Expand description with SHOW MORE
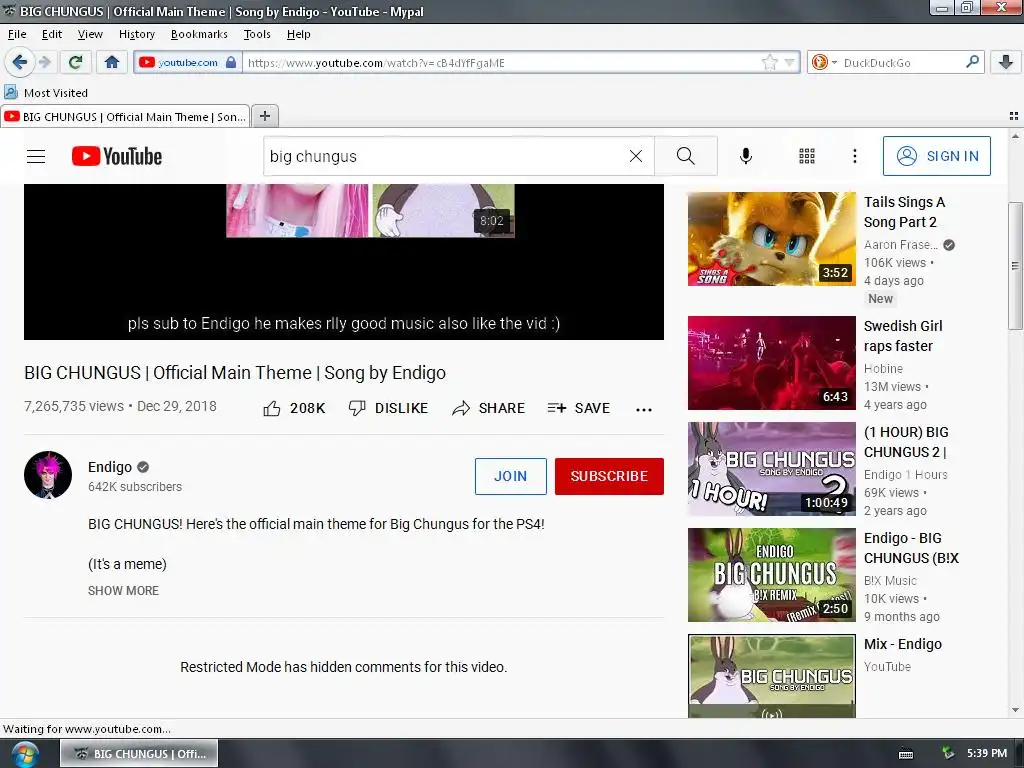This screenshot has width=1024, height=768. 123,590
